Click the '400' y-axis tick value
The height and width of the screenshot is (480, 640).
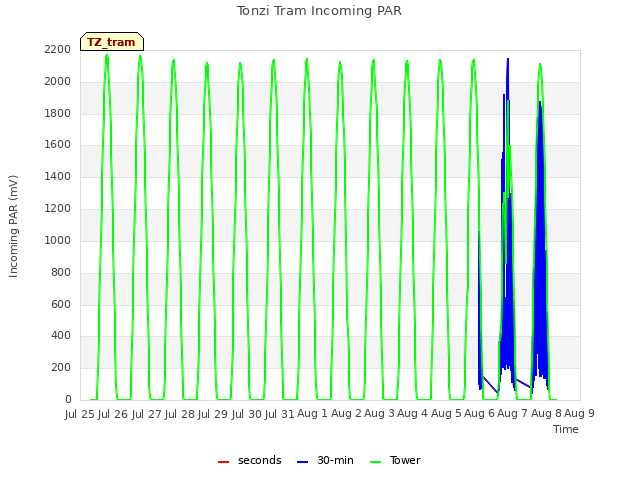click(x=61, y=336)
